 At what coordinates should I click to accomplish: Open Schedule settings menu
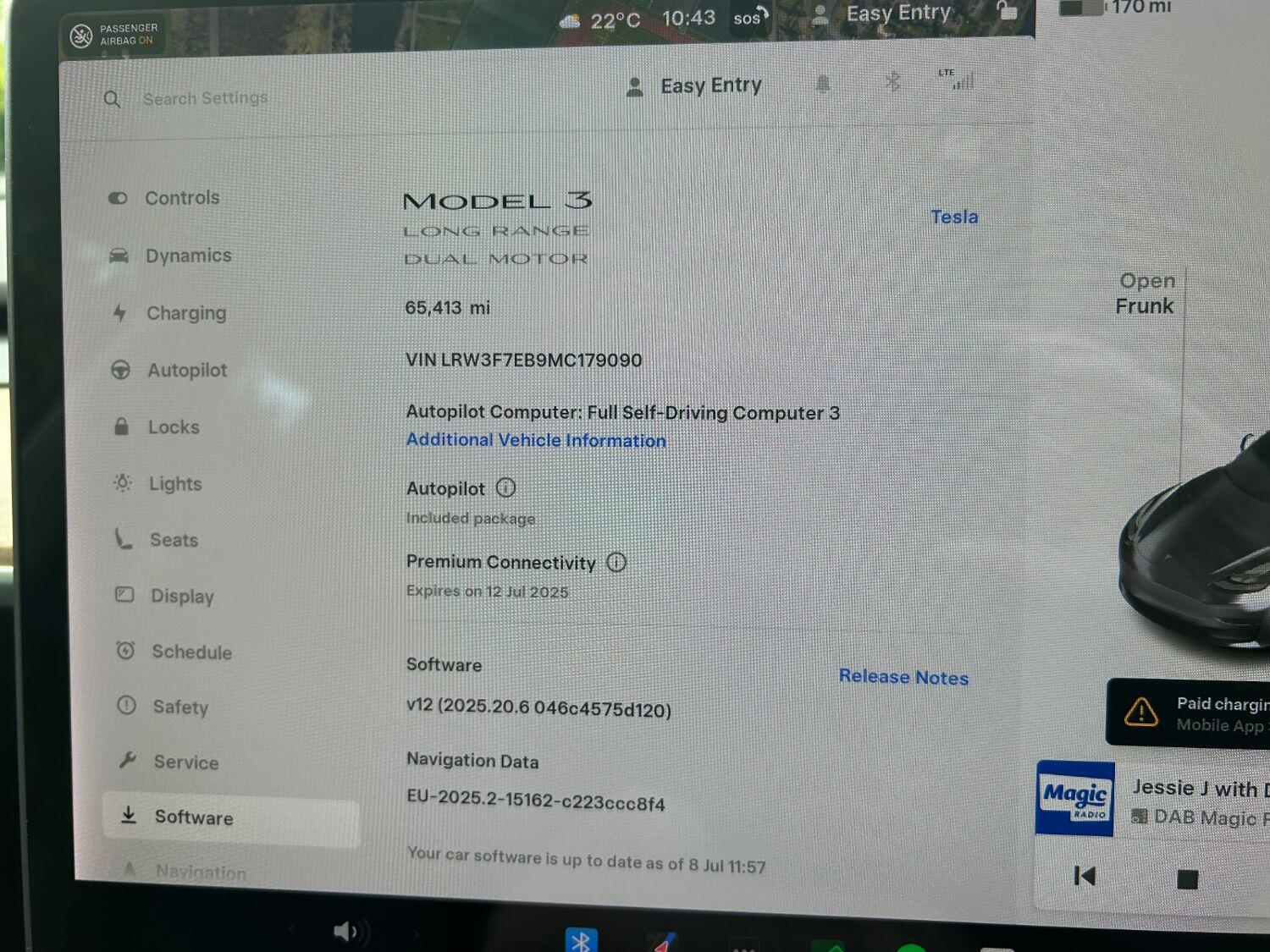click(174, 652)
